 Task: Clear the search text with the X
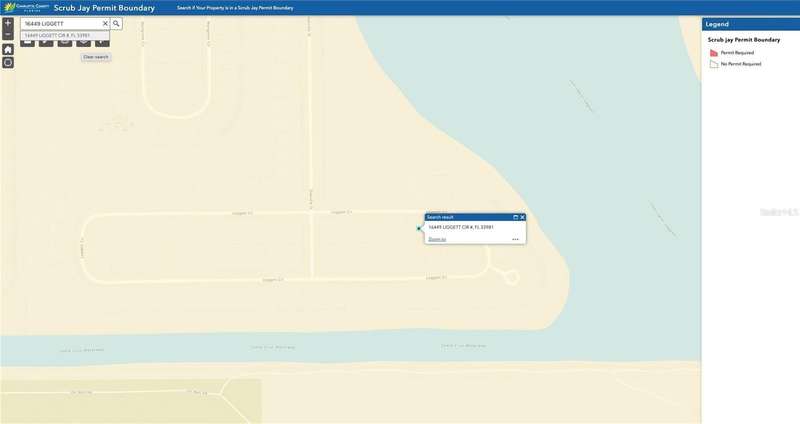click(105, 22)
